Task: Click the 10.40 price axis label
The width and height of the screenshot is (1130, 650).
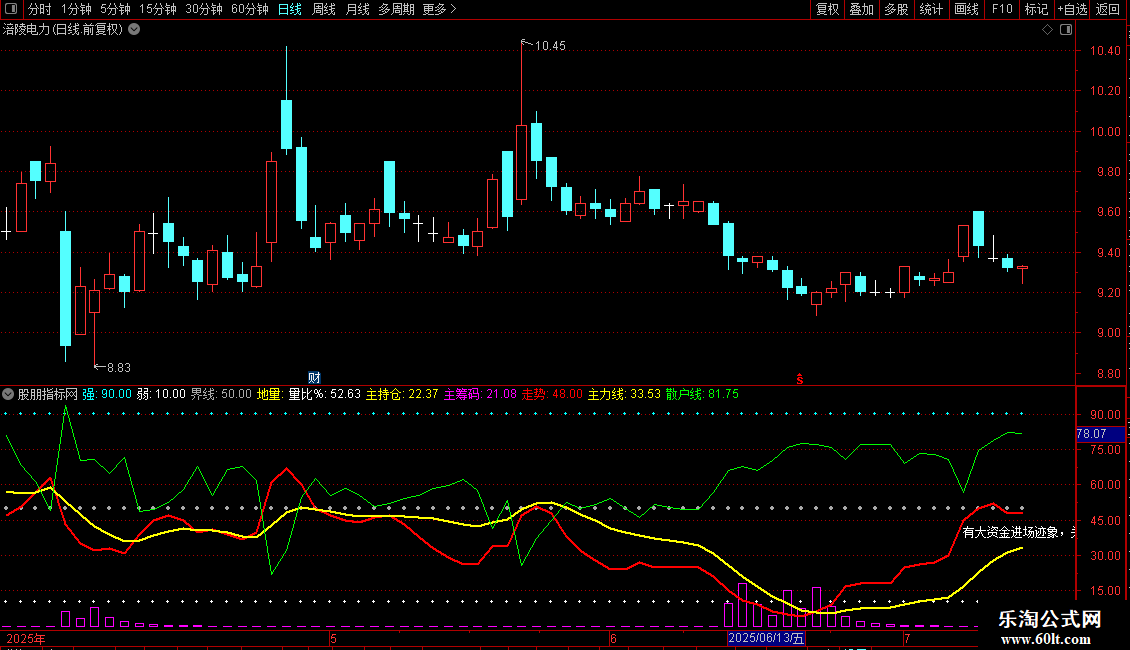Action: click(1105, 50)
